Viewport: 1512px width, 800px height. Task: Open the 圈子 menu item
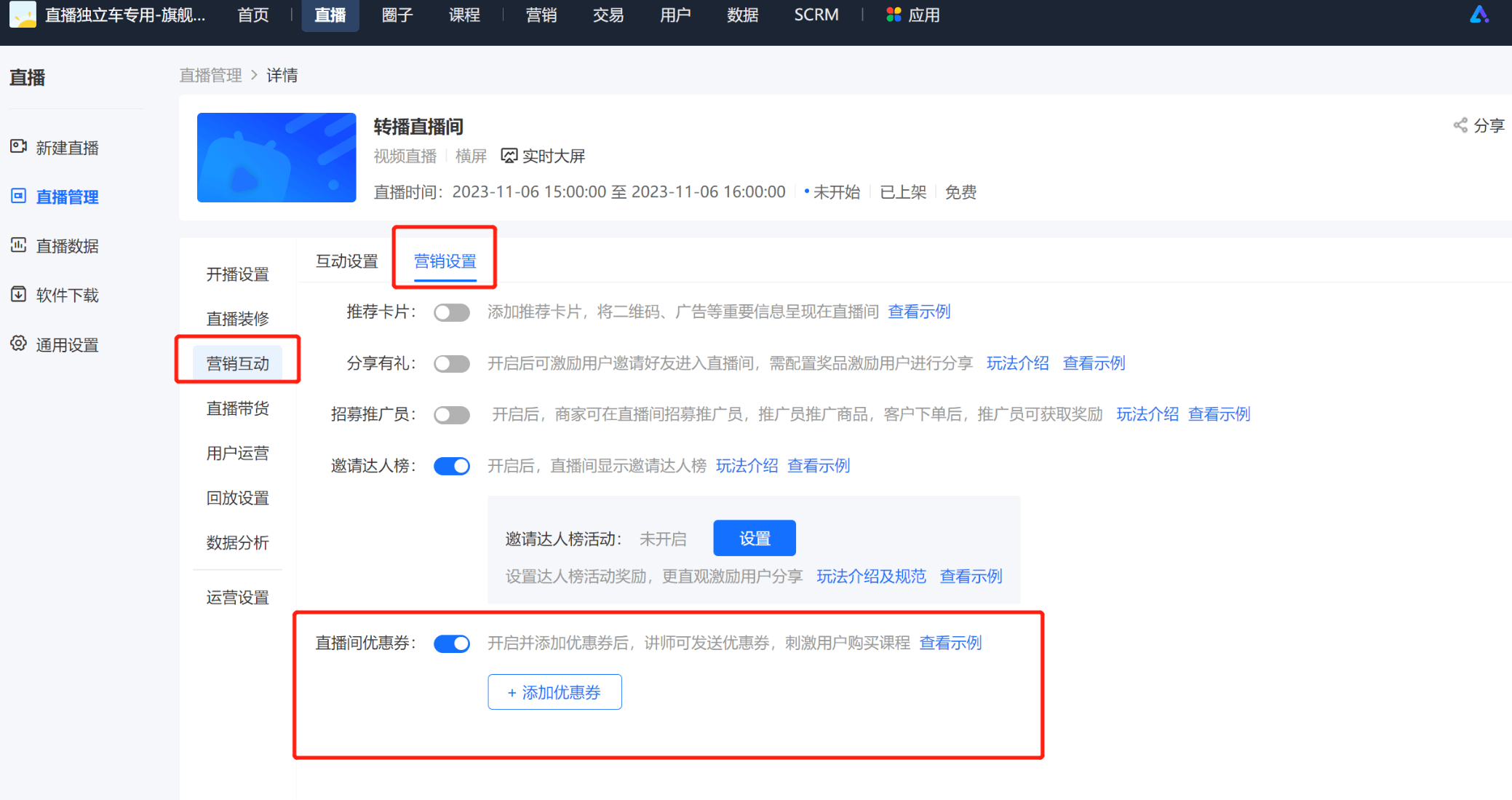(397, 15)
